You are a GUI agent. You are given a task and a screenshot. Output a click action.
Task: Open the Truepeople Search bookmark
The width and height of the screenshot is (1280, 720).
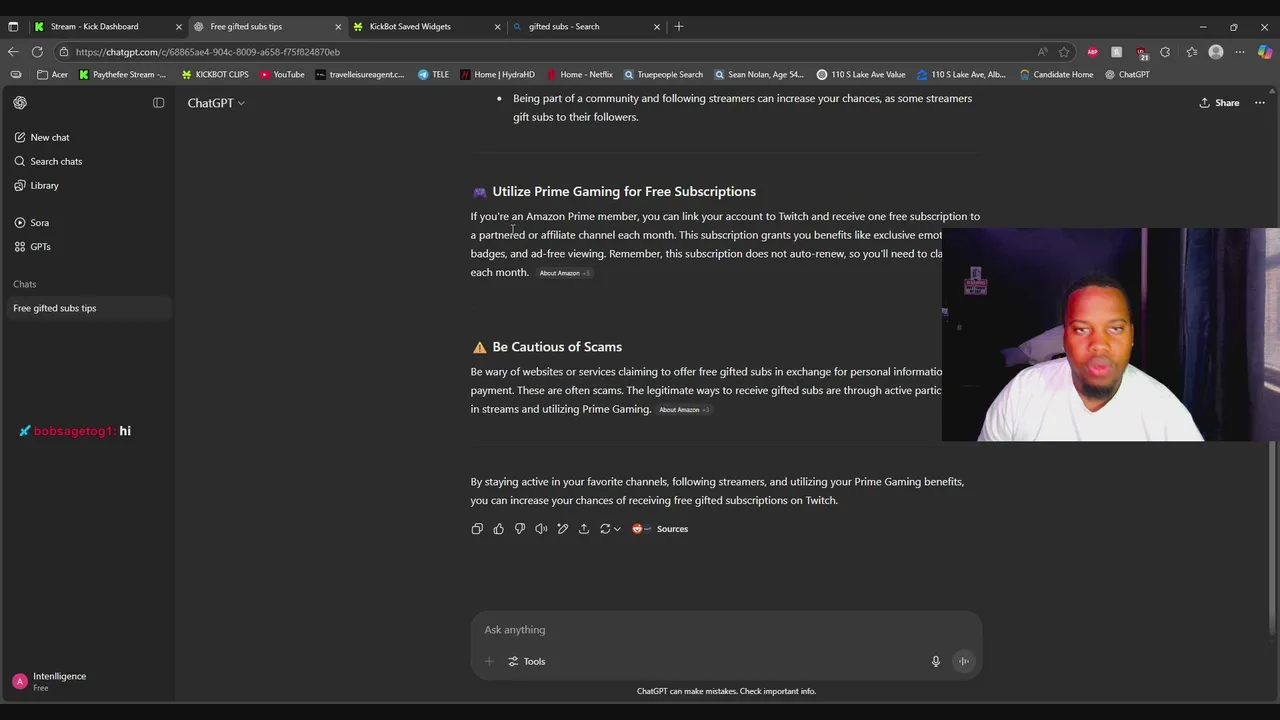[x=663, y=75]
